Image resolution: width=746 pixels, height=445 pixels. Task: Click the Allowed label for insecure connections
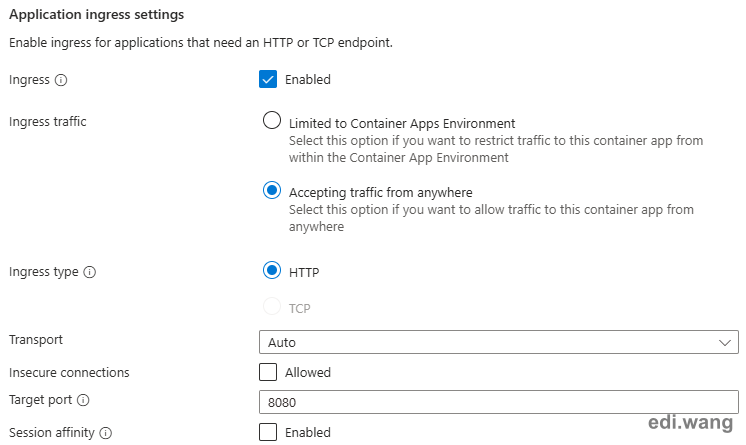pos(308,372)
